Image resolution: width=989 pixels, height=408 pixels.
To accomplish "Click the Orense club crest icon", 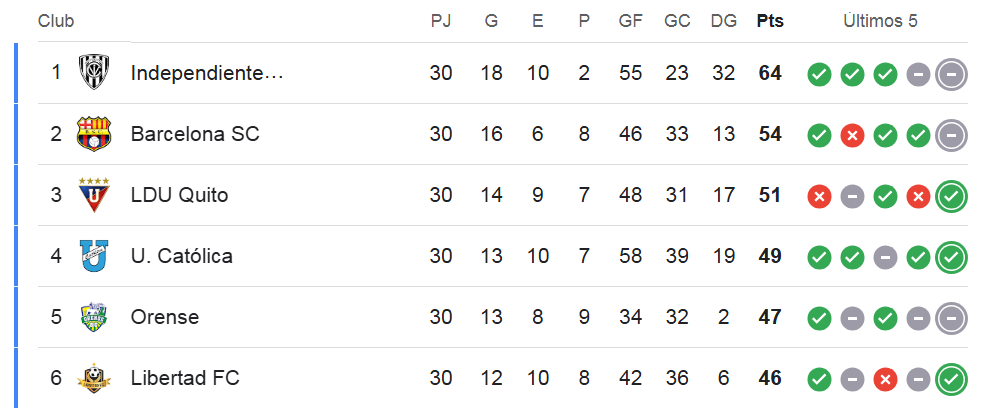I will [x=94, y=317].
